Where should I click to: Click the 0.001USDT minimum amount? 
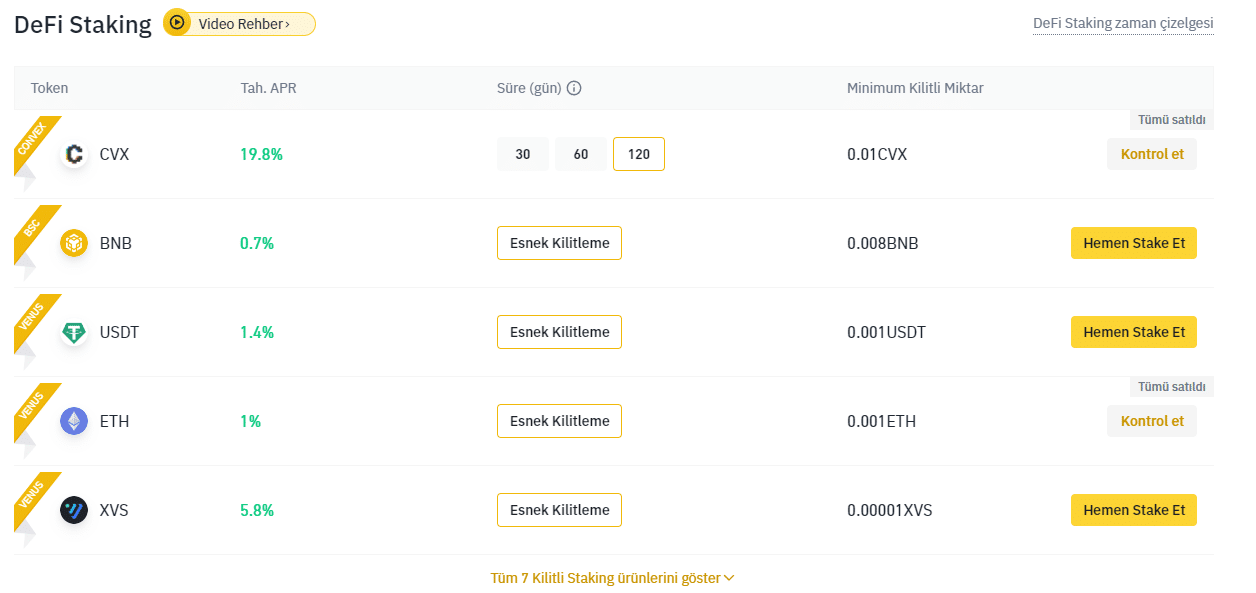click(x=887, y=332)
